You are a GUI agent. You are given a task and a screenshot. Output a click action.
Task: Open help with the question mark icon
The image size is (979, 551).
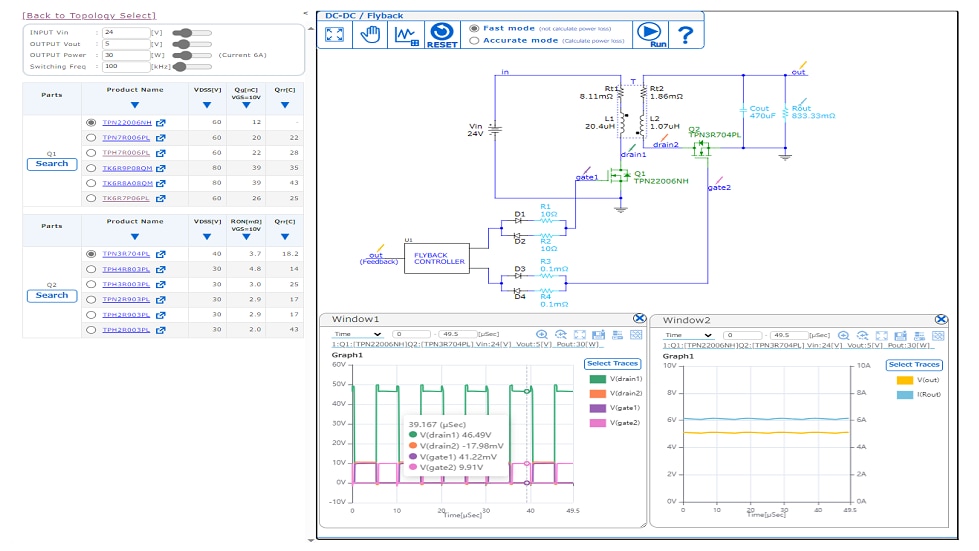685,35
